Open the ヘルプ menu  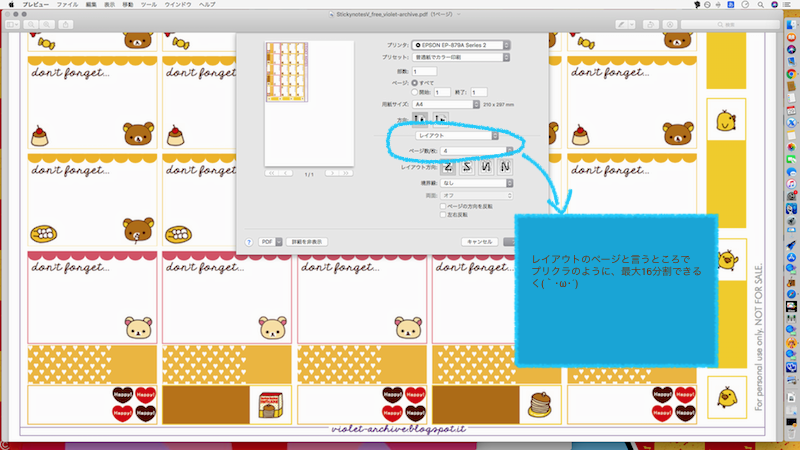click(x=207, y=4)
